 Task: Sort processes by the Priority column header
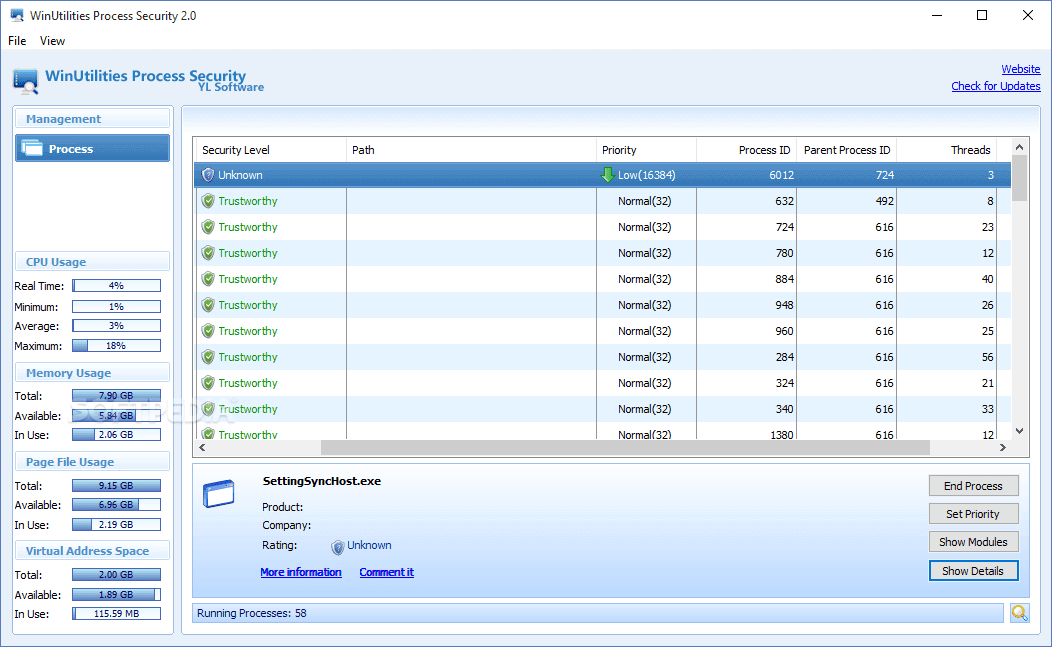pyautogui.click(x=645, y=149)
